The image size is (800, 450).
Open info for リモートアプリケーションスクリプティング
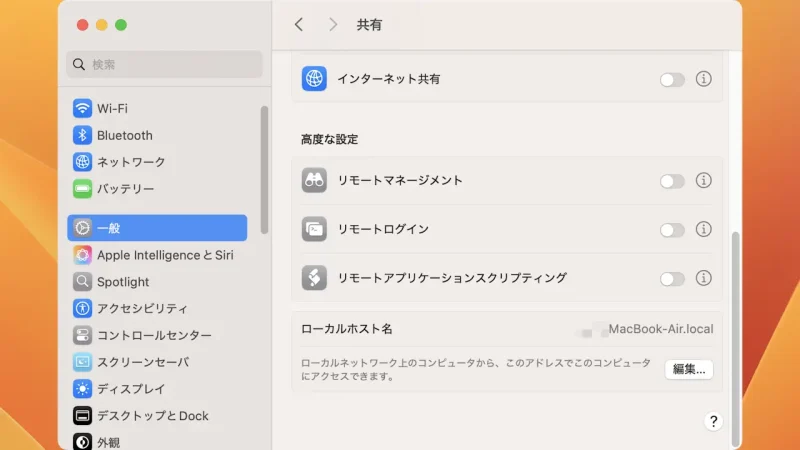pos(704,278)
